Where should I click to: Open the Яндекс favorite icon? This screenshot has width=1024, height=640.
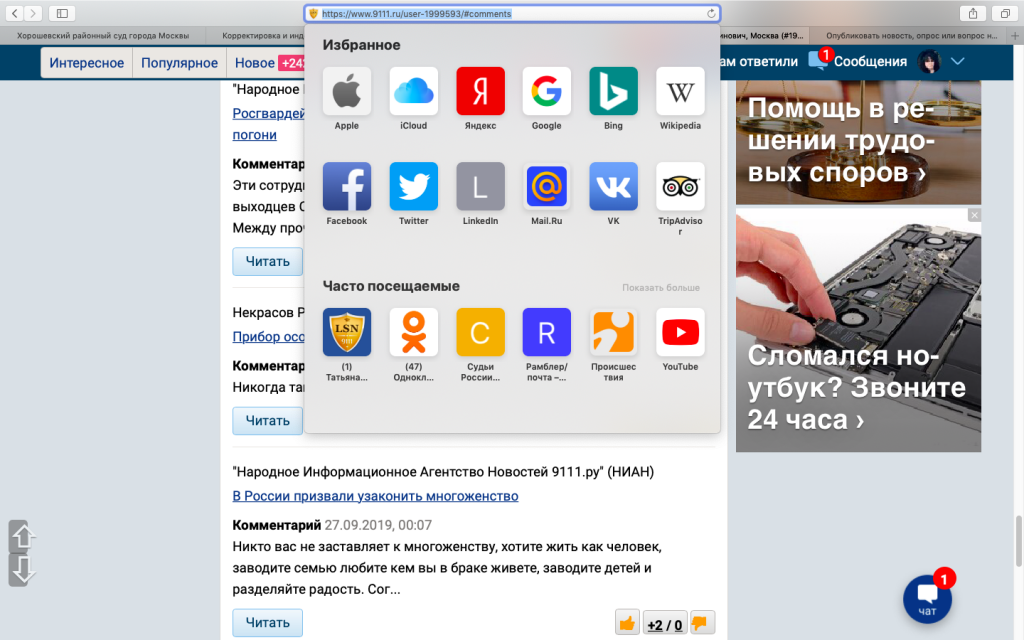click(x=480, y=92)
